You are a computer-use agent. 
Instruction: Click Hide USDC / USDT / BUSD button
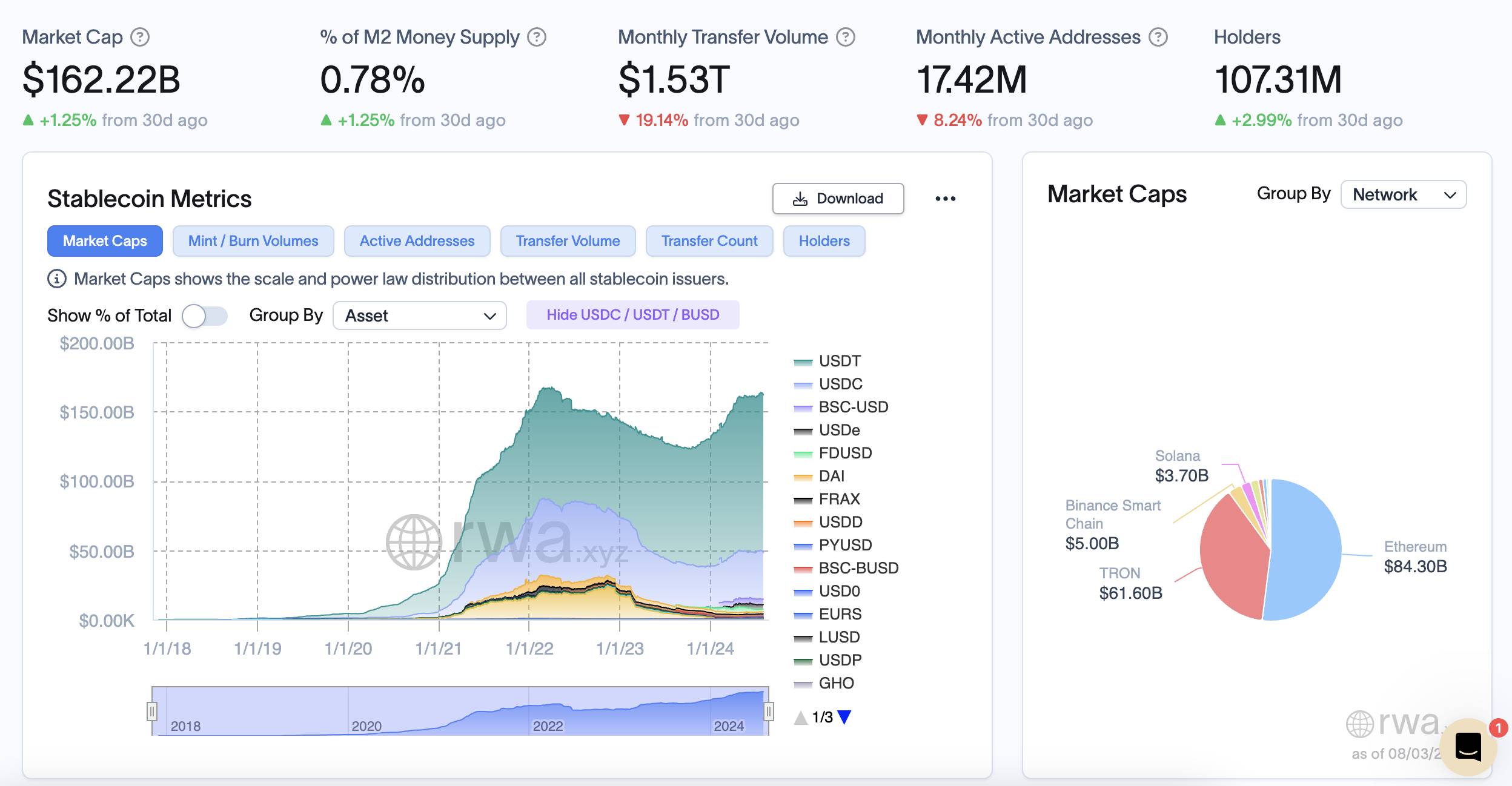(x=632, y=315)
